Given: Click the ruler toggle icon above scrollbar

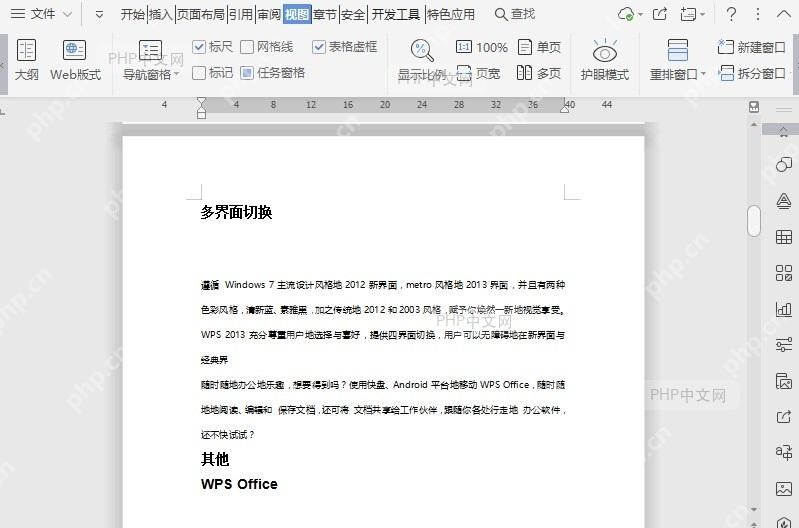Looking at the screenshot, I should point(754,107).
